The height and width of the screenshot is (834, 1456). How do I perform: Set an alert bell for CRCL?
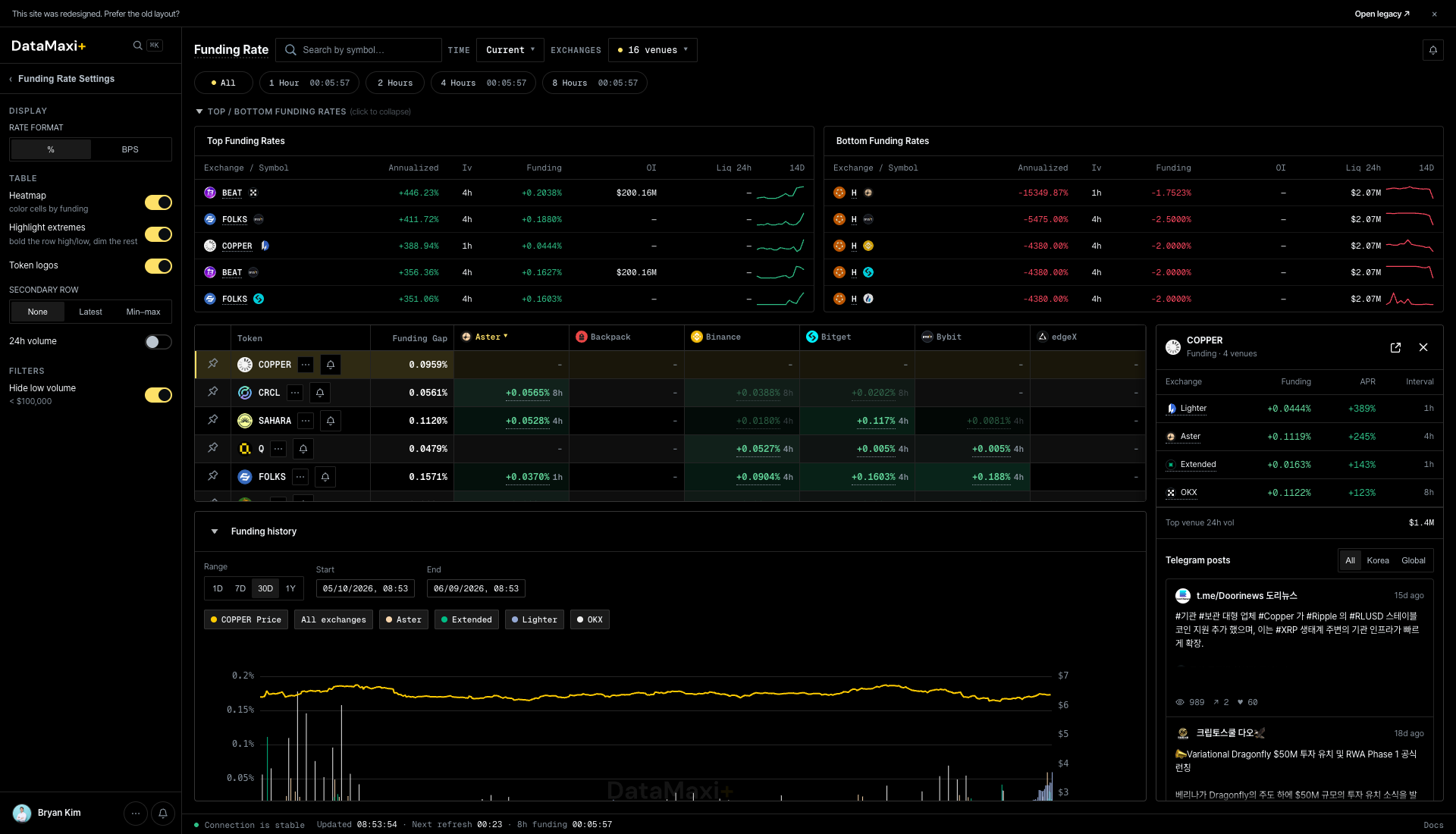[x=320, y=393]
